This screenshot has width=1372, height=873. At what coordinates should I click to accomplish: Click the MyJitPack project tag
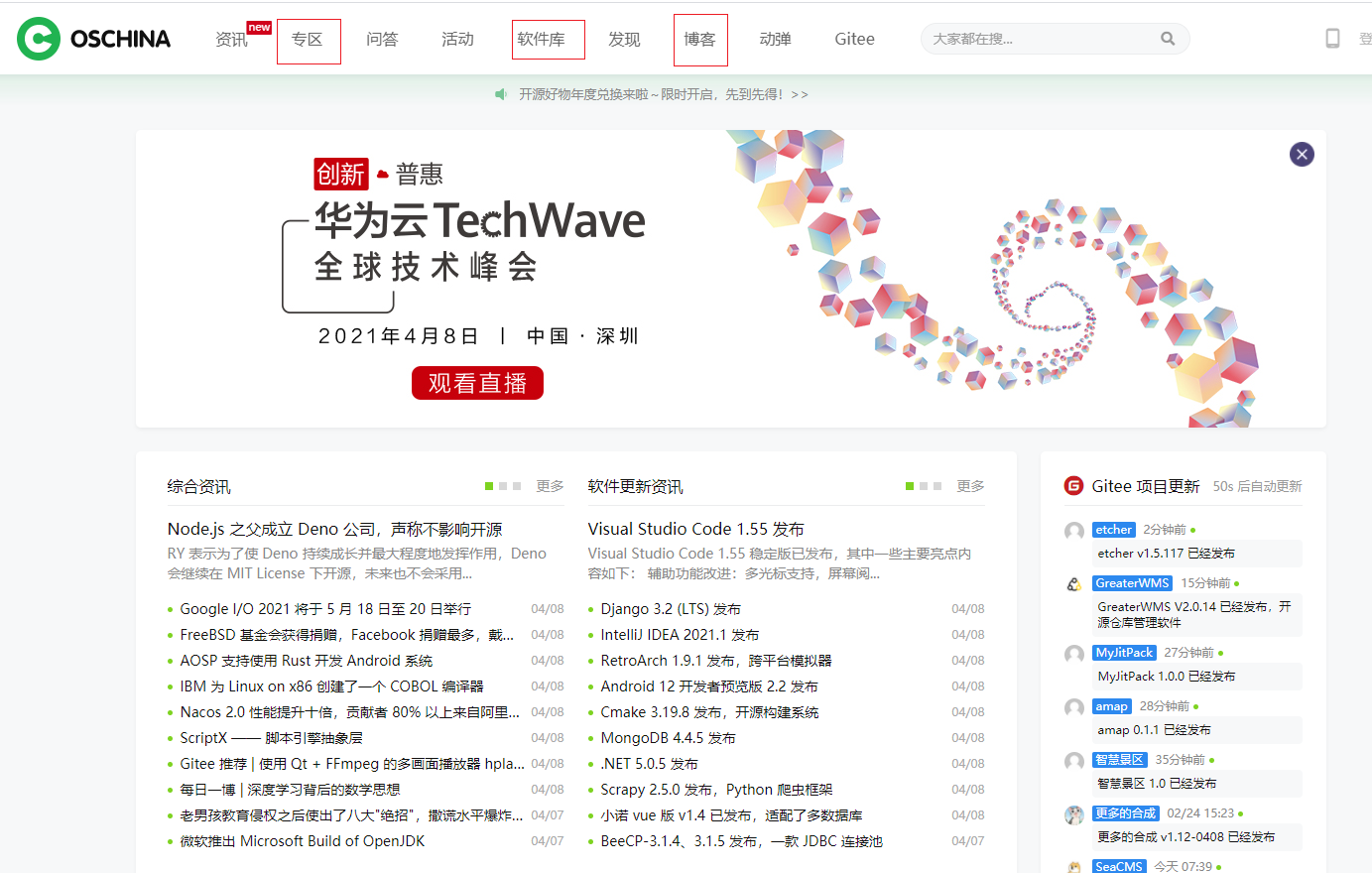(1124, 653)
